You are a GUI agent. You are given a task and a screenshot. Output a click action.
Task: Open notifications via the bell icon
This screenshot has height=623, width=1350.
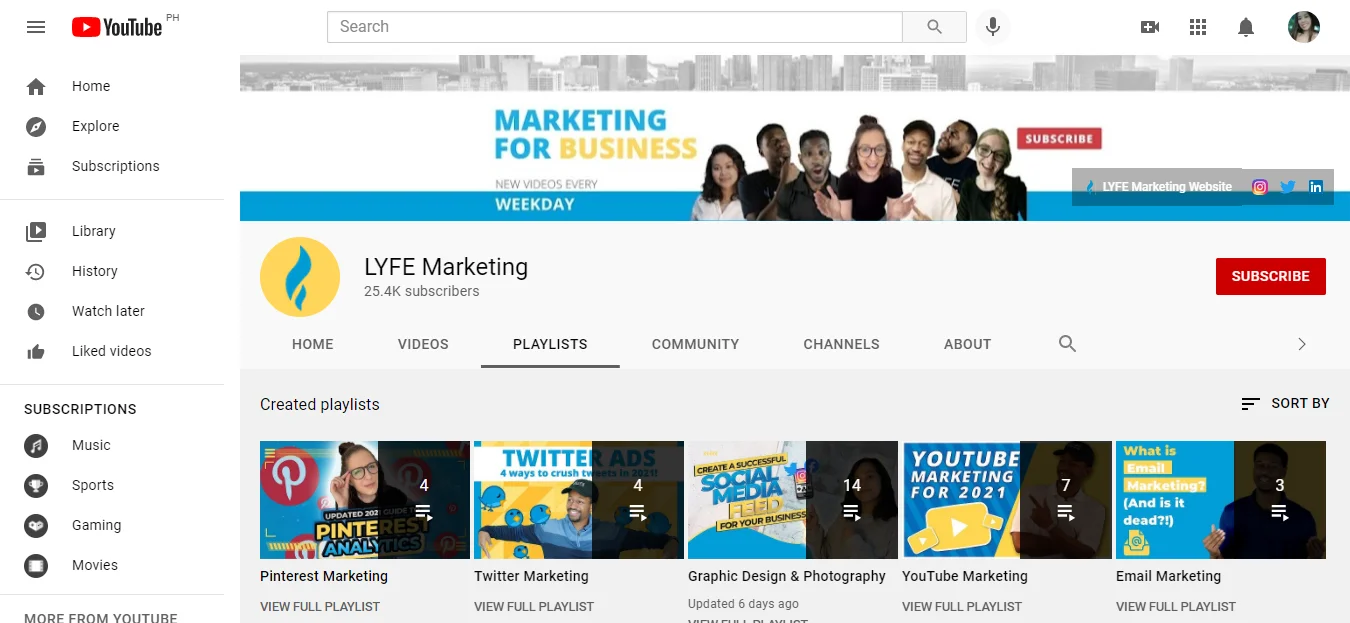coord(1245,27)
